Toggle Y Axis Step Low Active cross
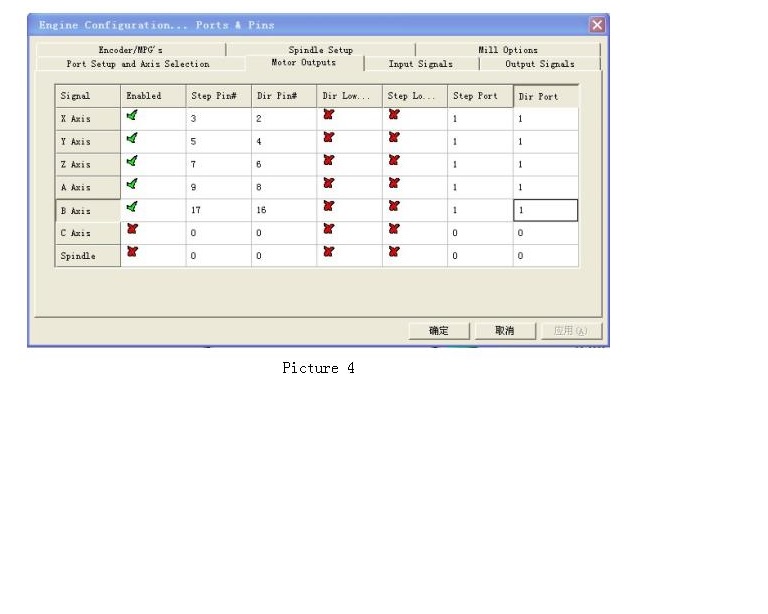This screenshot has height=614, width=768. pos(394,138)
